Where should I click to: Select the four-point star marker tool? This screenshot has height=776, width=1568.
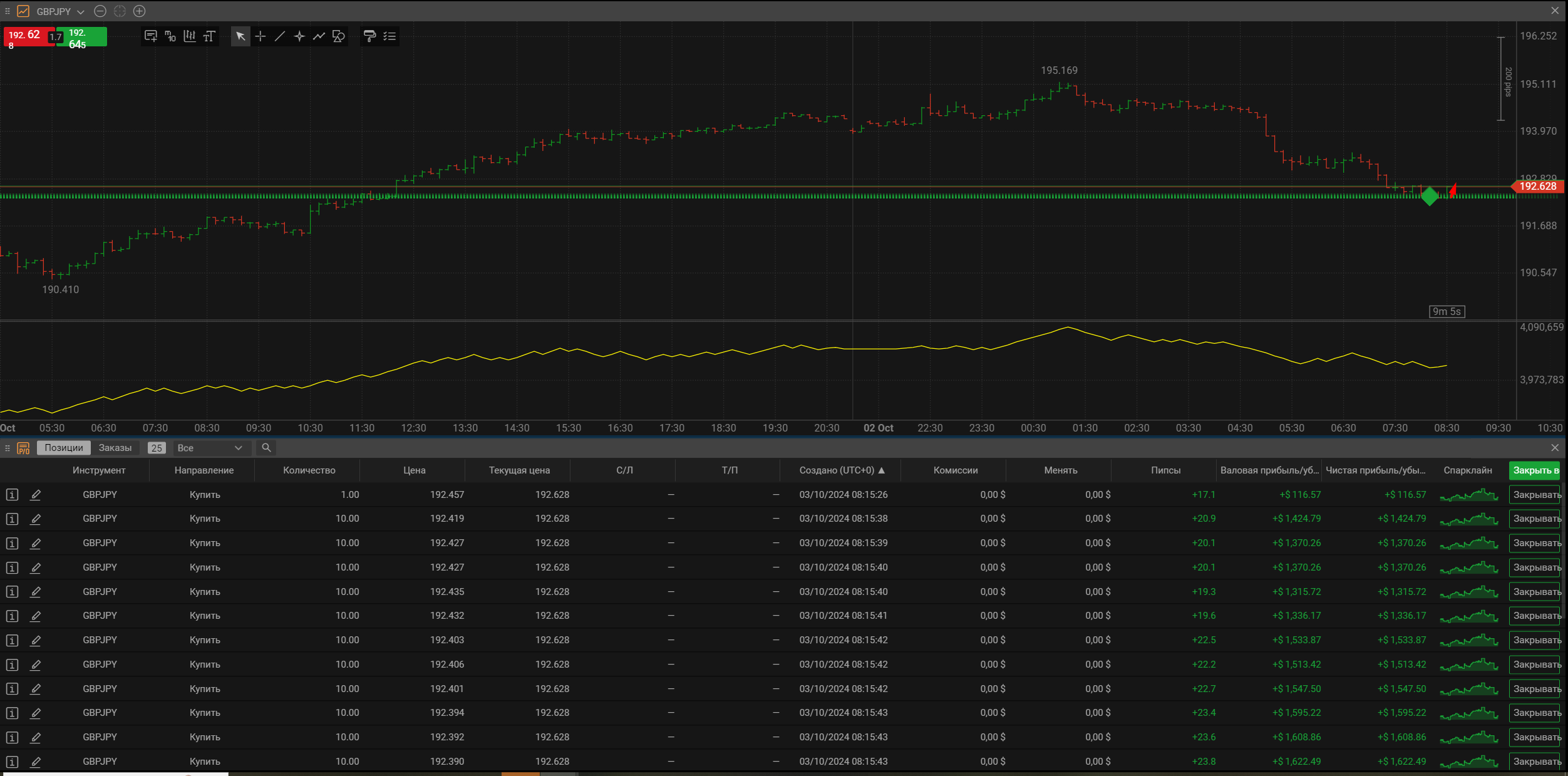(x=299, y=36)
